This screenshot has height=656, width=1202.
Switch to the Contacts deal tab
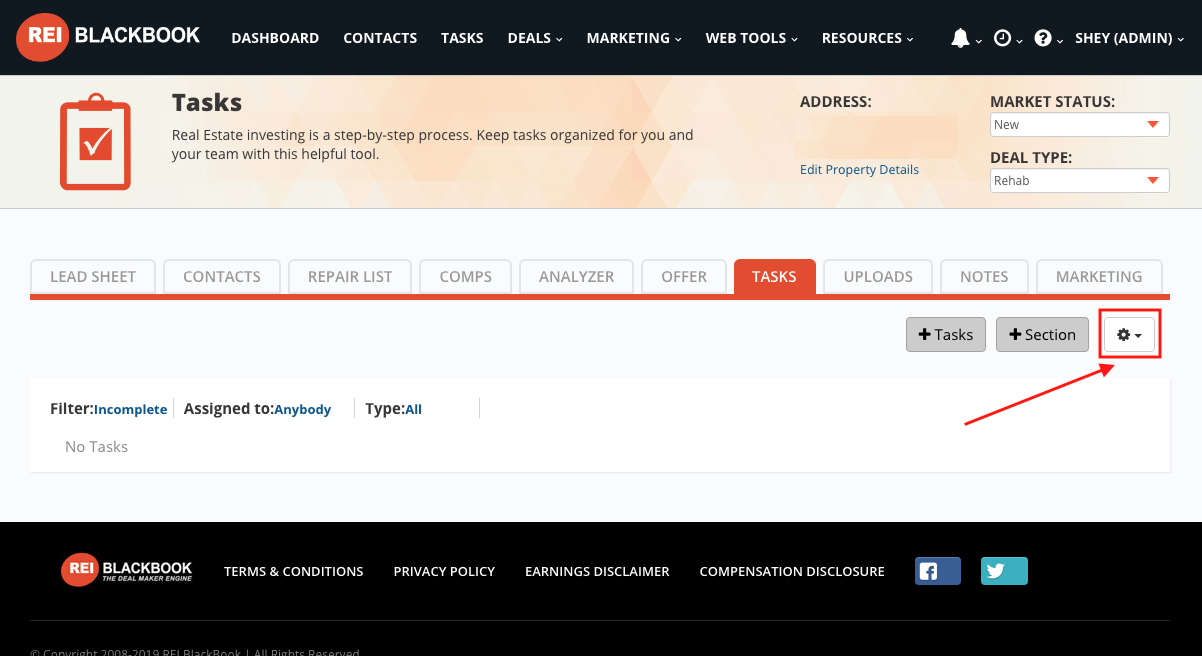click(x=222, y=277)
